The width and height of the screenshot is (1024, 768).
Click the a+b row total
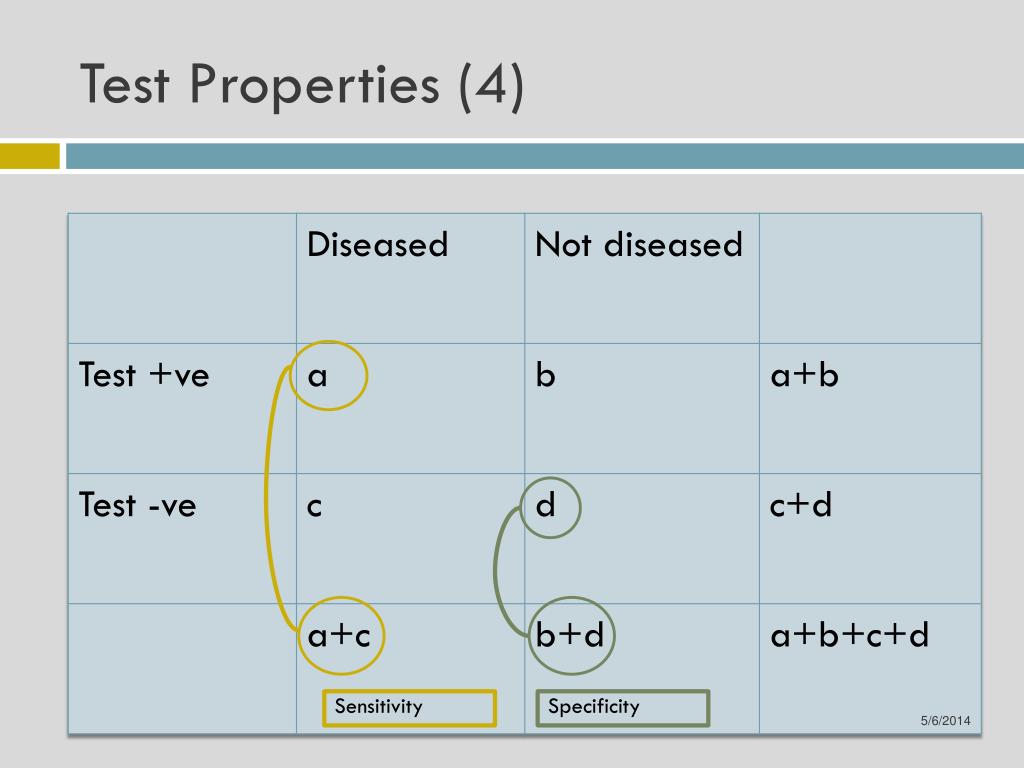(804, 375)
